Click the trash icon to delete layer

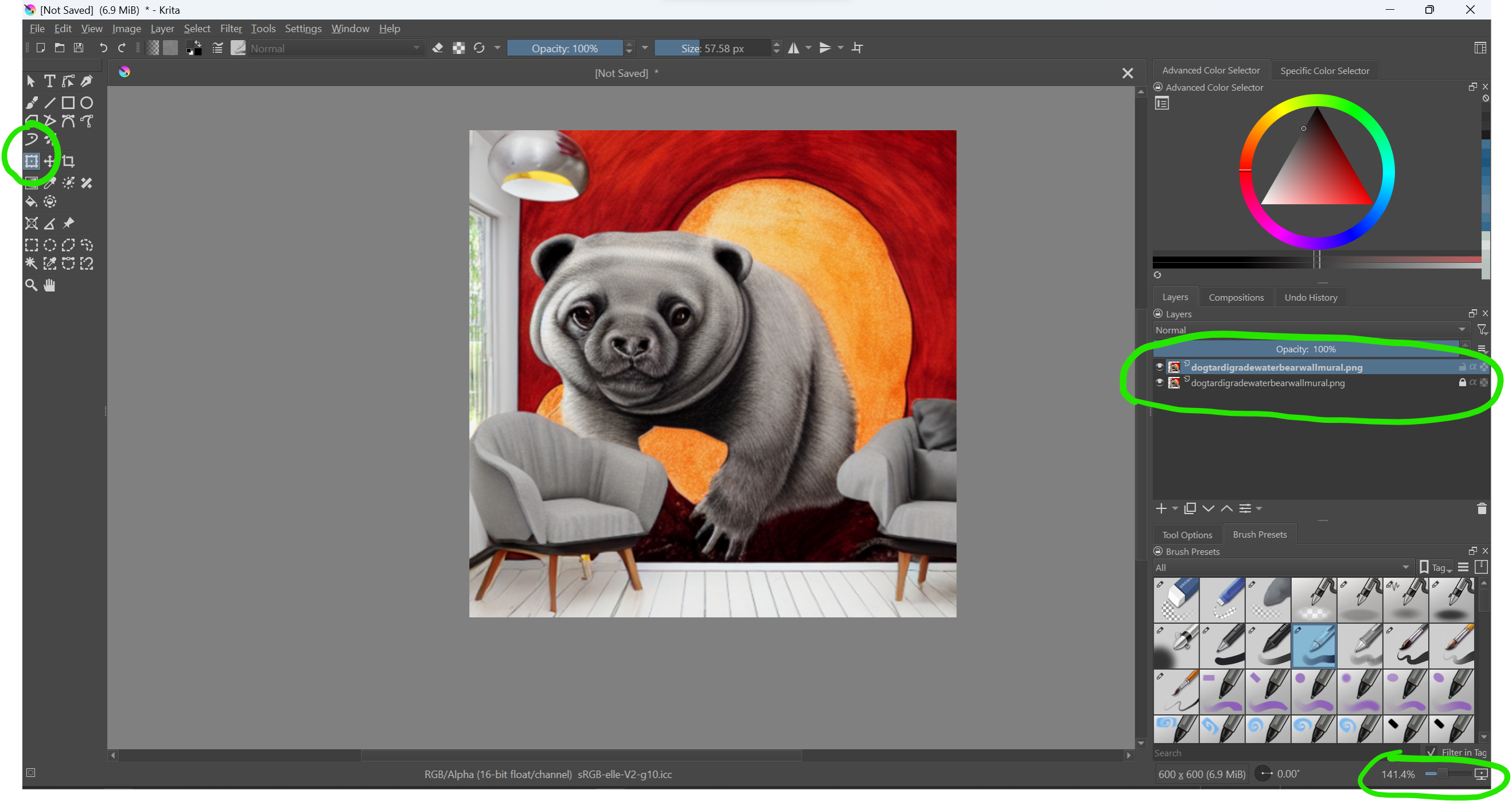click(1481, 508)
